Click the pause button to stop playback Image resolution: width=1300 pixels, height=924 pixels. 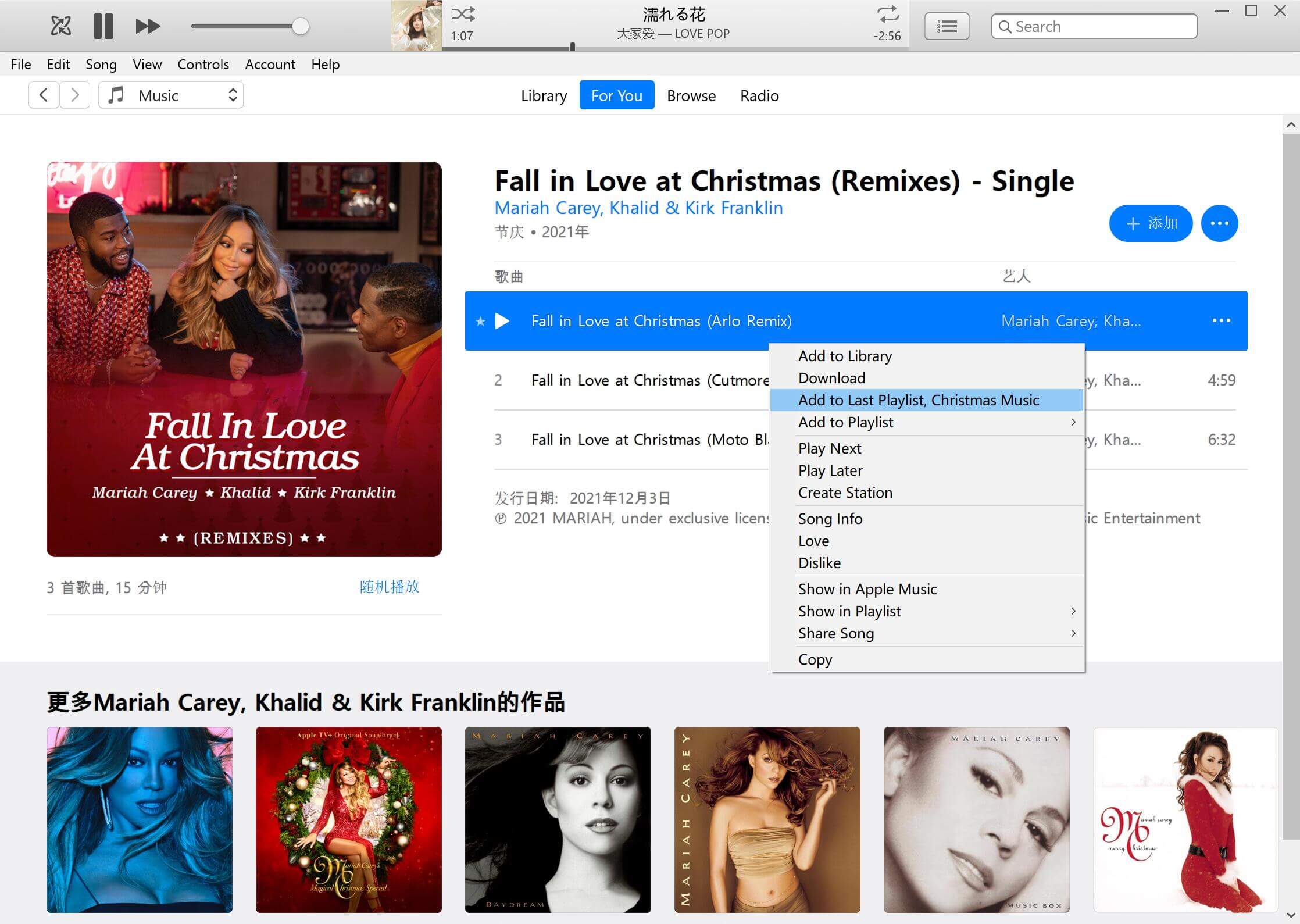pyautogui.click(x=104, y=25)
